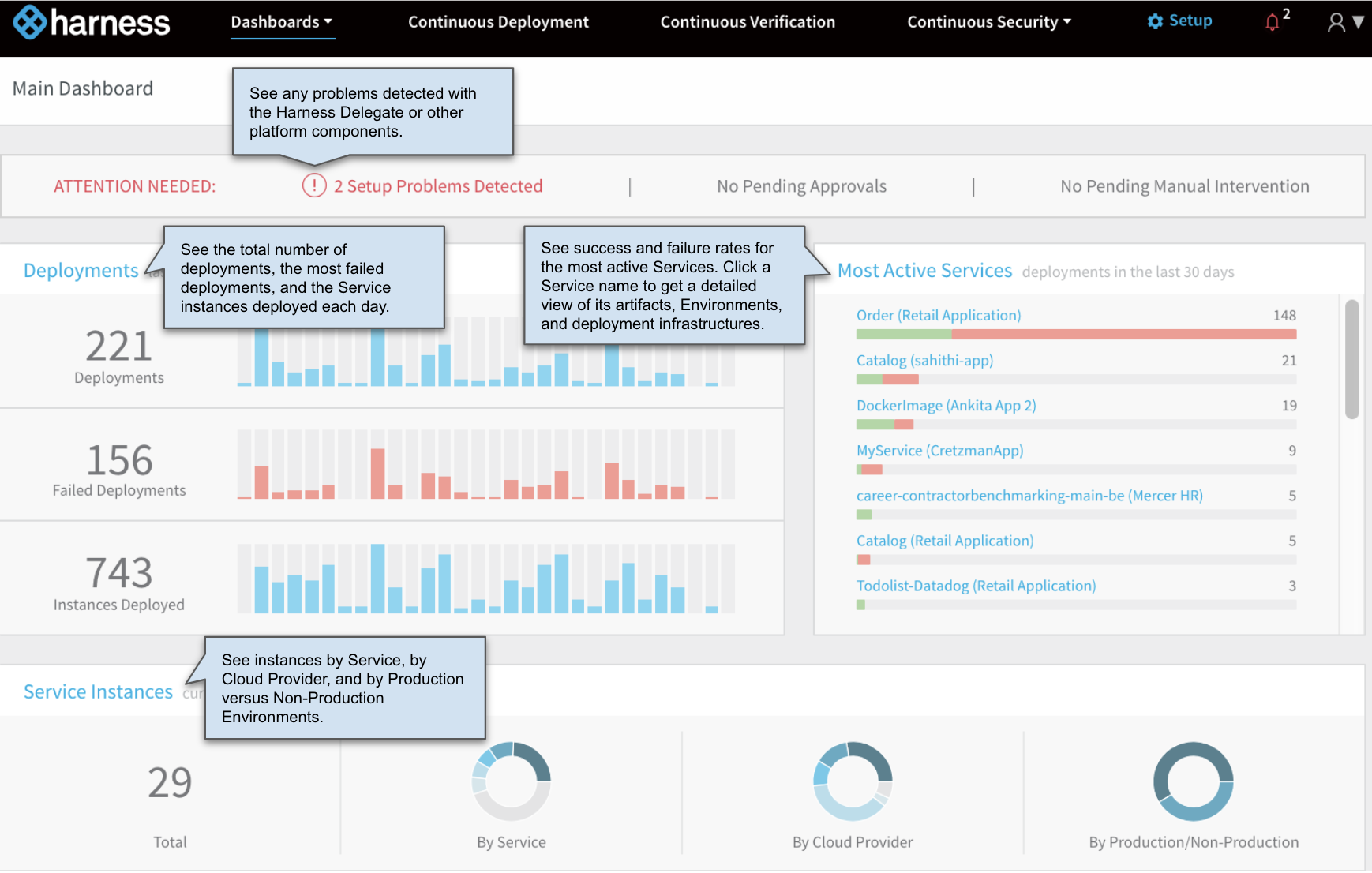Click the By Cloud Provider donut chart
The width and height of the screenshot is (1372, 873).
[853, 781]
